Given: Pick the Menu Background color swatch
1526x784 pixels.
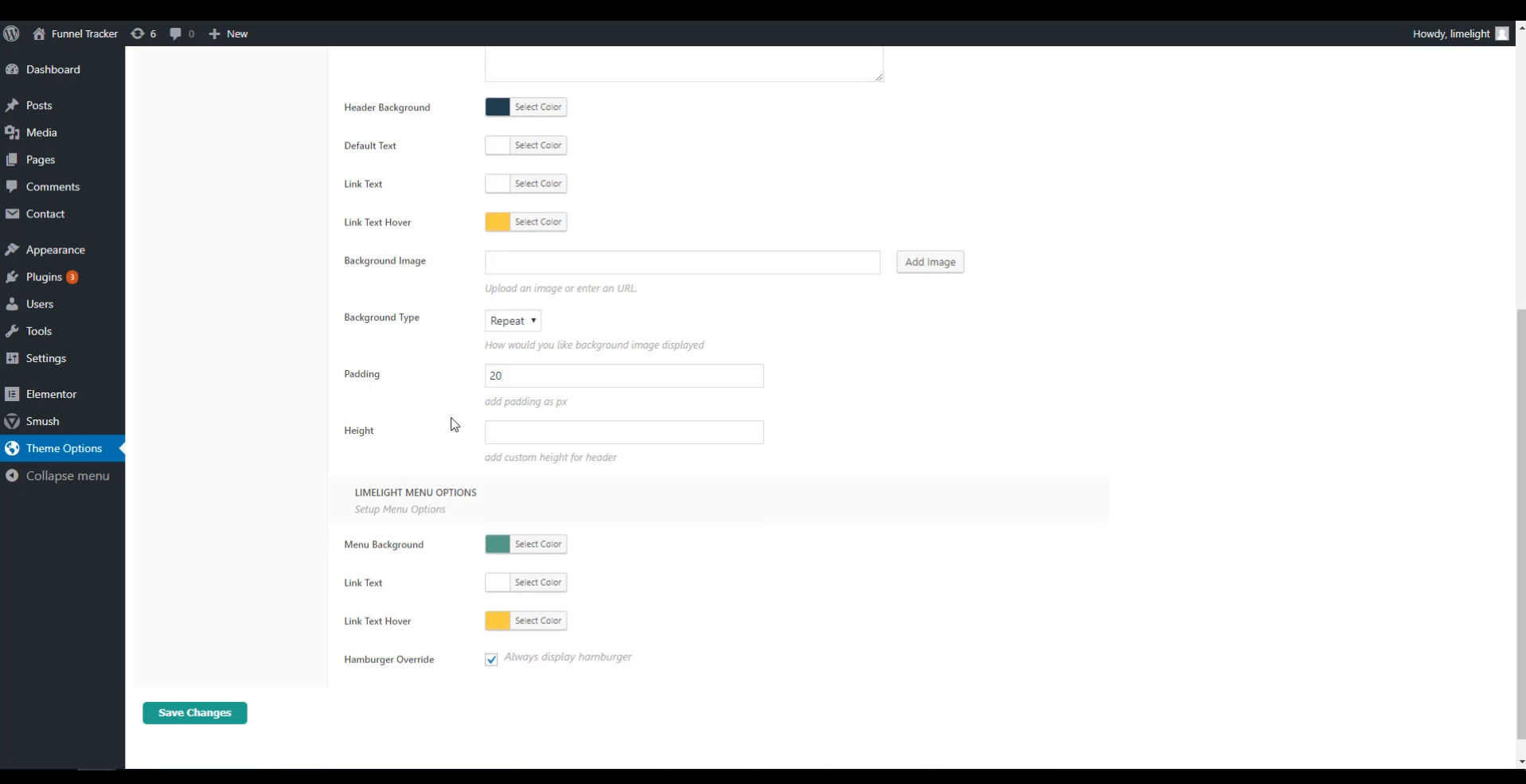Looking at the screenshot, I should (x=498, y=544).
